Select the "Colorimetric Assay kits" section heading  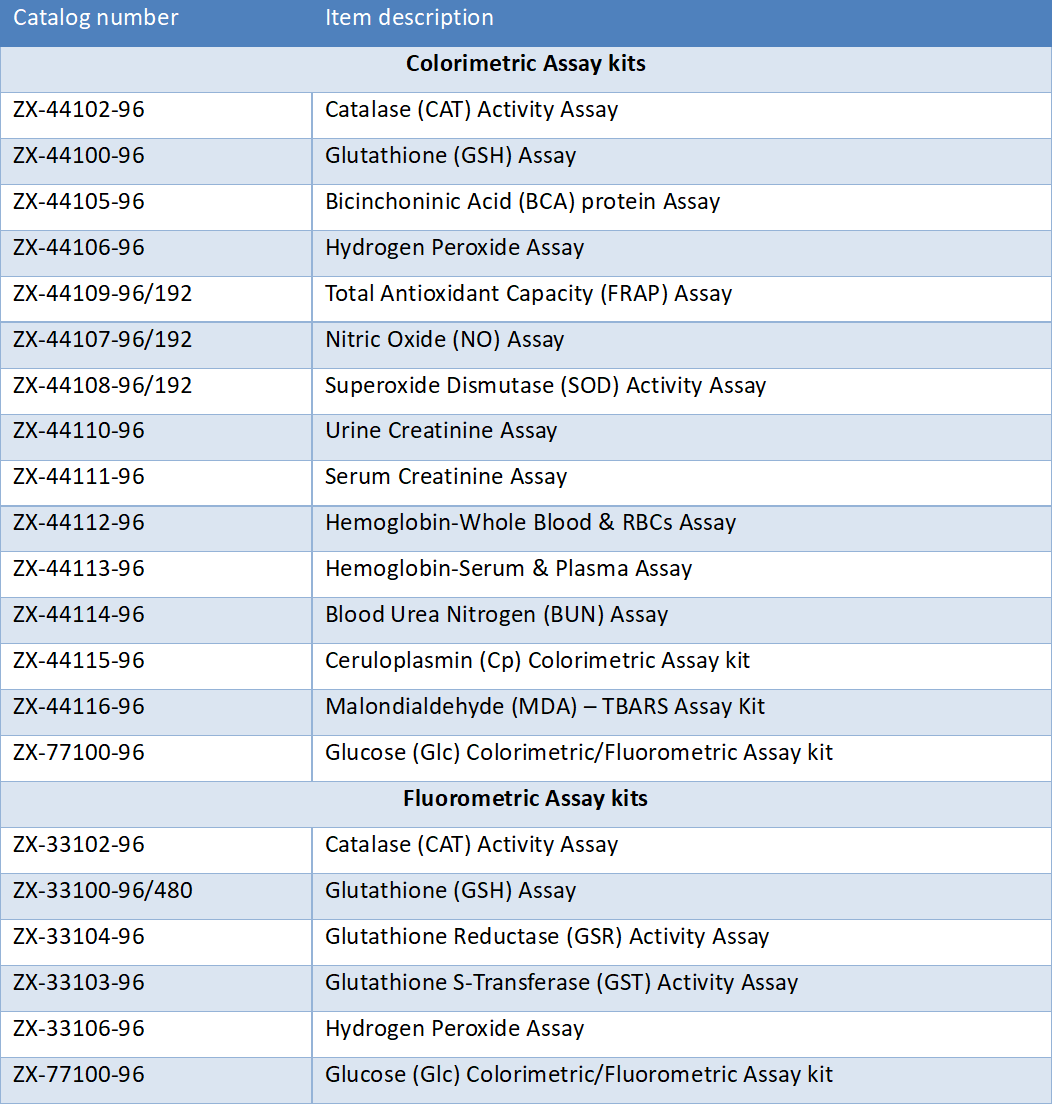[x=525, y=64]
